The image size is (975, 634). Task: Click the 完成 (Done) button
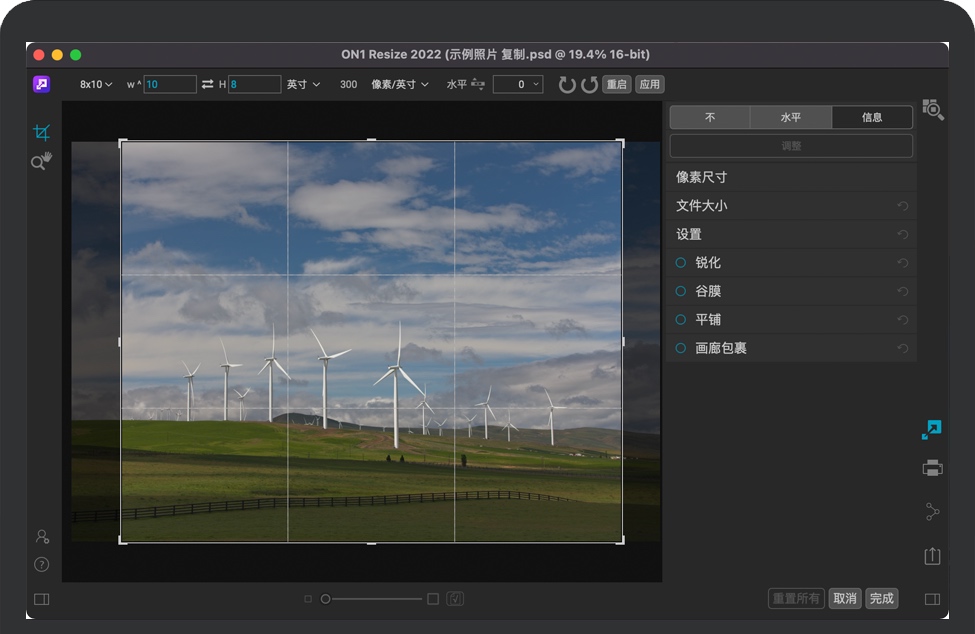pyautogui.click(x=881, y=598)
